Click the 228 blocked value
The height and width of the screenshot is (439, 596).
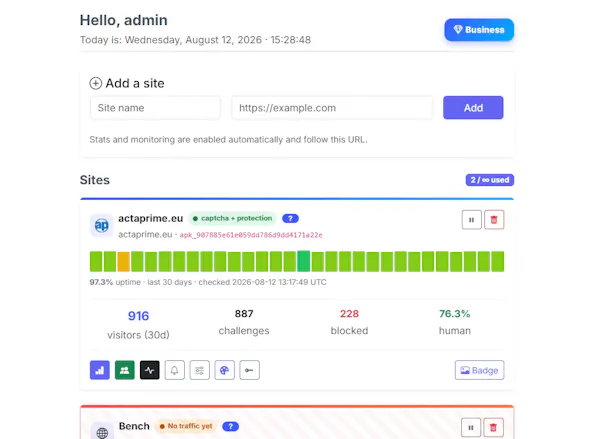point(349,314)
